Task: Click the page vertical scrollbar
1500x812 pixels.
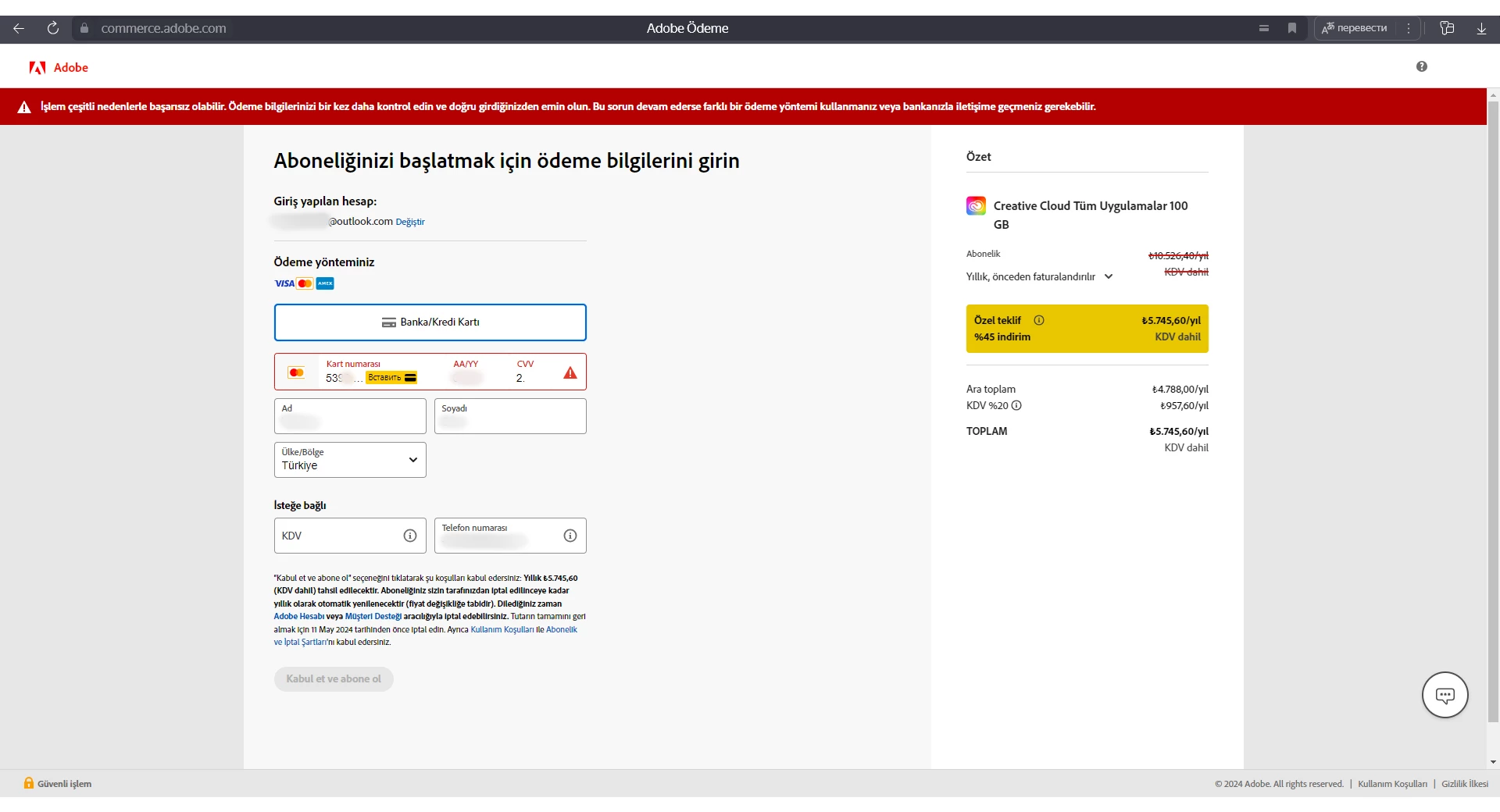Action: tap(1493, 412)
